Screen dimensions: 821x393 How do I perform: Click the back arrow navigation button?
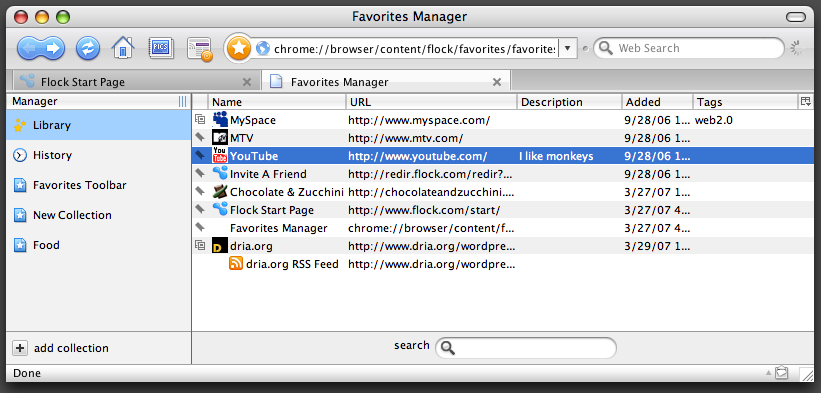point(29,49)
